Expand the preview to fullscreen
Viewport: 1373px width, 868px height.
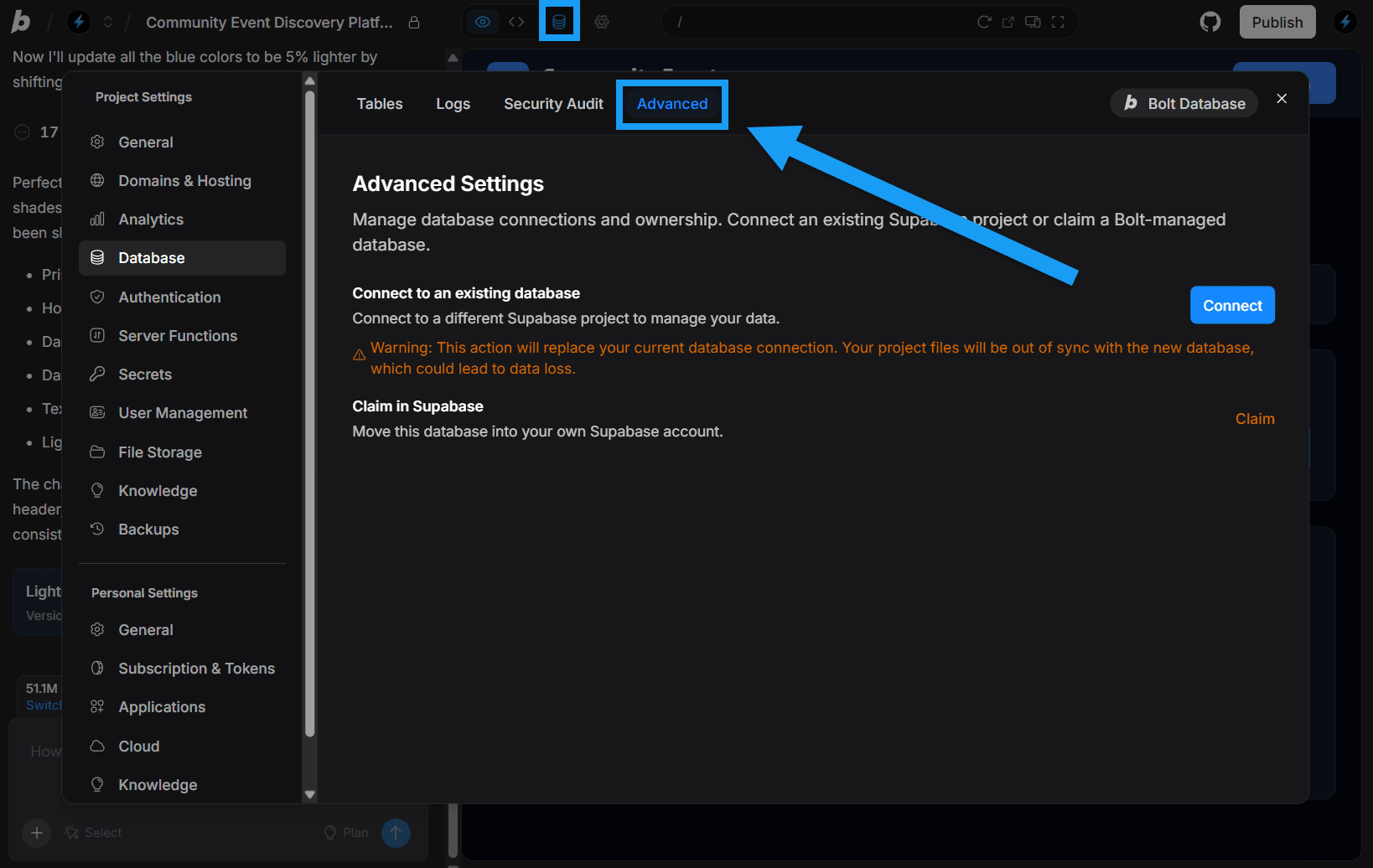[1058, 22]
